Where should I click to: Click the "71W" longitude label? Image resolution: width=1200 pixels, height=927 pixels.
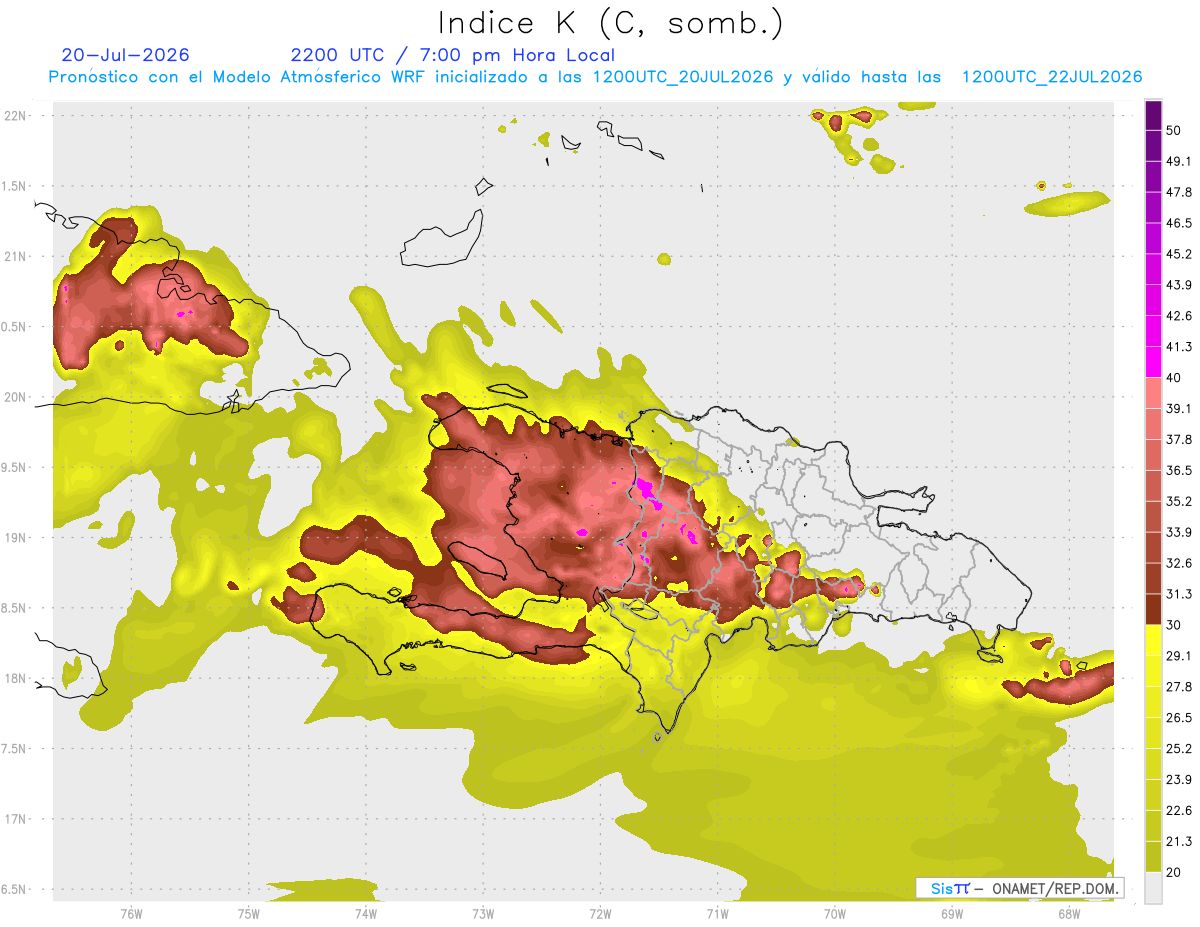717,913
